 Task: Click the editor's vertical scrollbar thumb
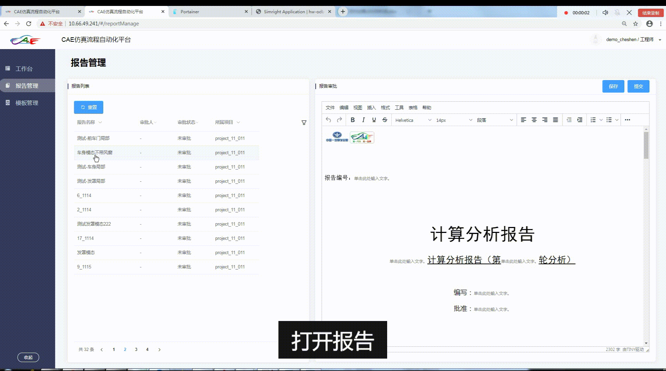pos(646,145)
